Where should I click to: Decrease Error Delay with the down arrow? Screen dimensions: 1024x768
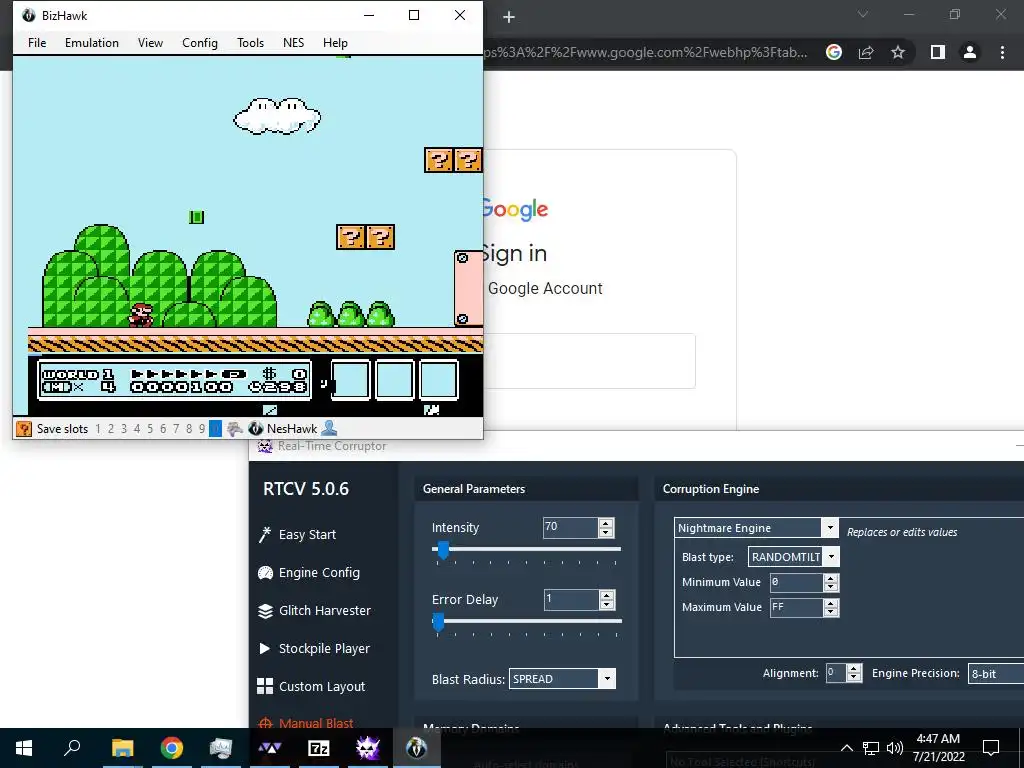point(607,604)
